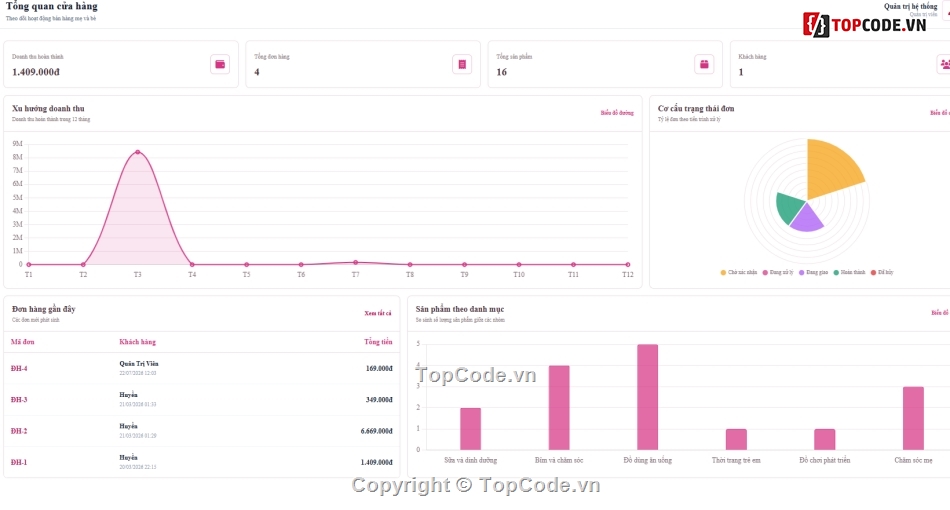Click the Xem tất cả link
Screen dimensions: 950x510
377,313
